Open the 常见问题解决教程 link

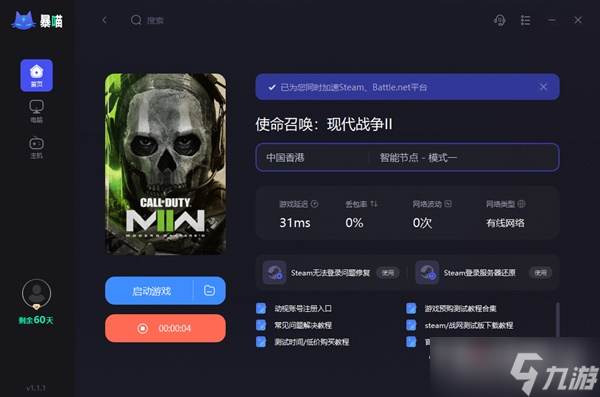(x=303, y=325)
